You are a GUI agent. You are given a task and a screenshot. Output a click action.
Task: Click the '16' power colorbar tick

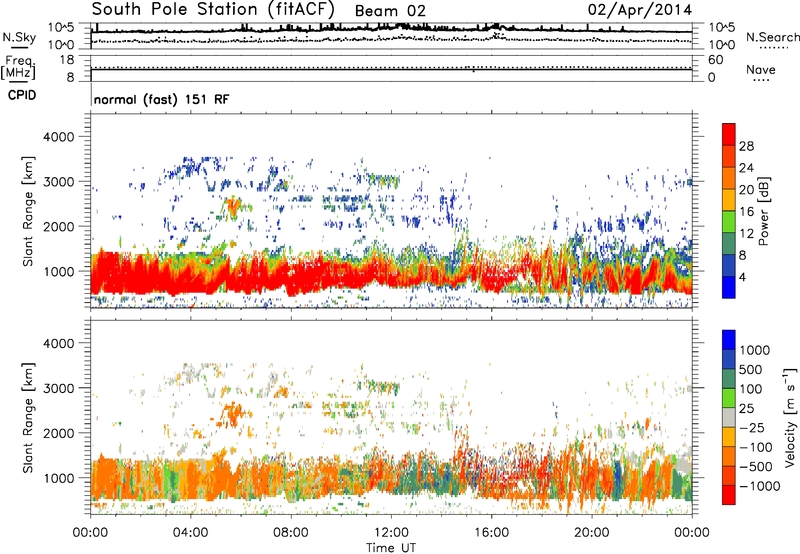coord(746,212)
